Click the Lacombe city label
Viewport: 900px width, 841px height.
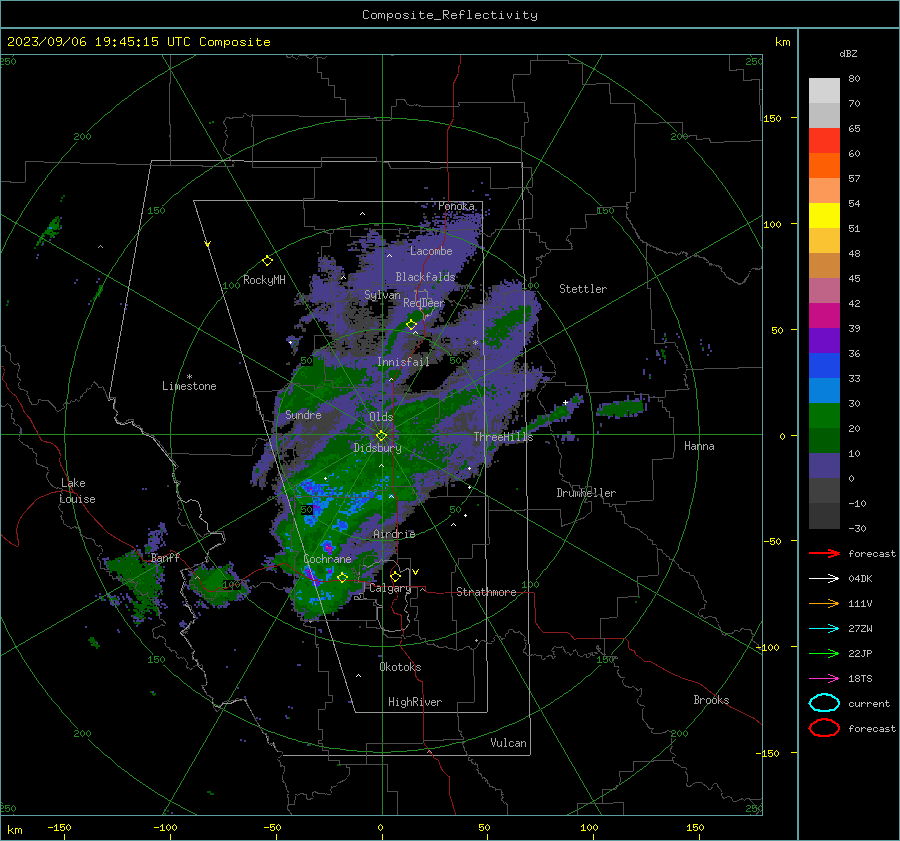pyautogui.click(x=431, y=251)
